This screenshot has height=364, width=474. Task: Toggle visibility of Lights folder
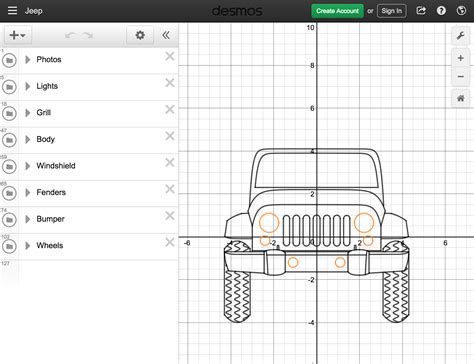click(9, 87)
